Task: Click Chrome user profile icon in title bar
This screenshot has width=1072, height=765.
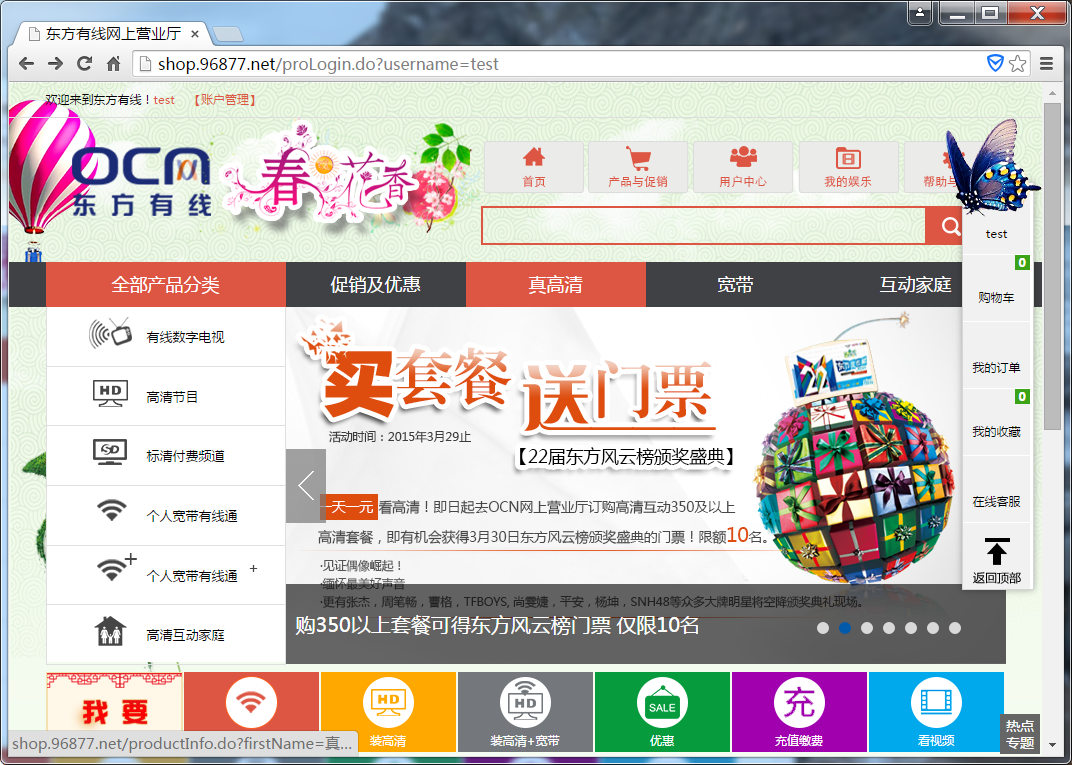Action: coord(920,13)
